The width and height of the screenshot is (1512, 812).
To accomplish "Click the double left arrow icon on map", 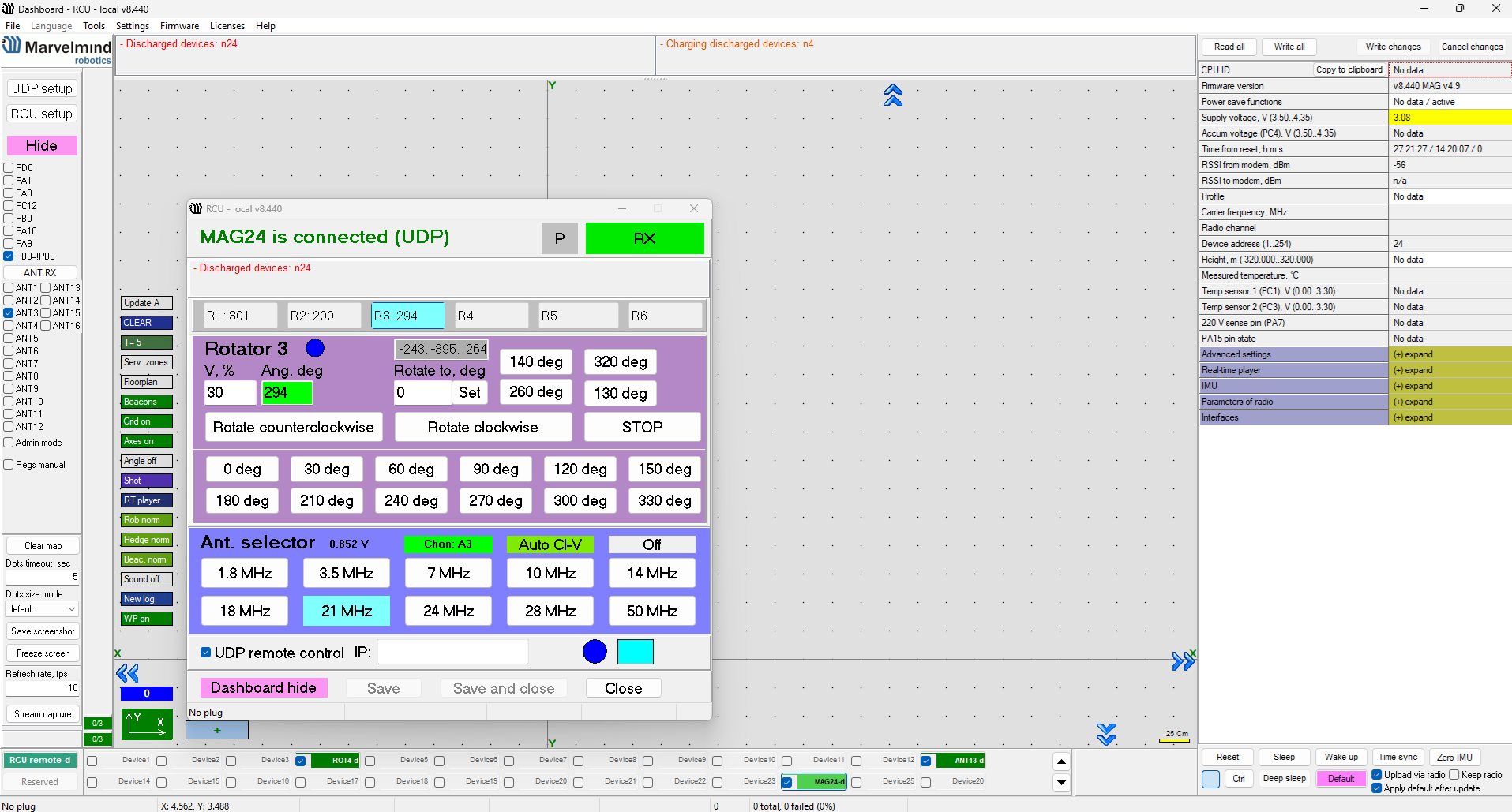I will (127, 673).
